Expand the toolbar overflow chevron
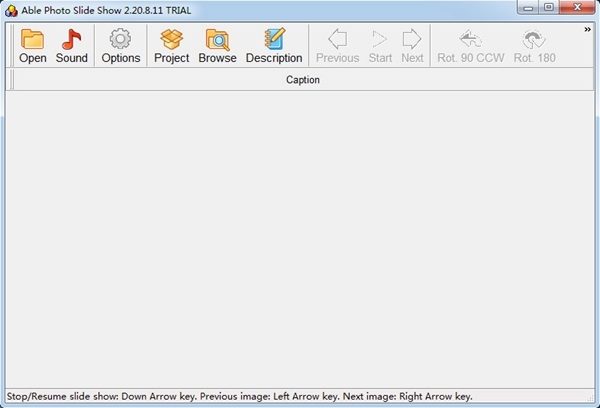 pyautogui.click(x=587, y=29)
